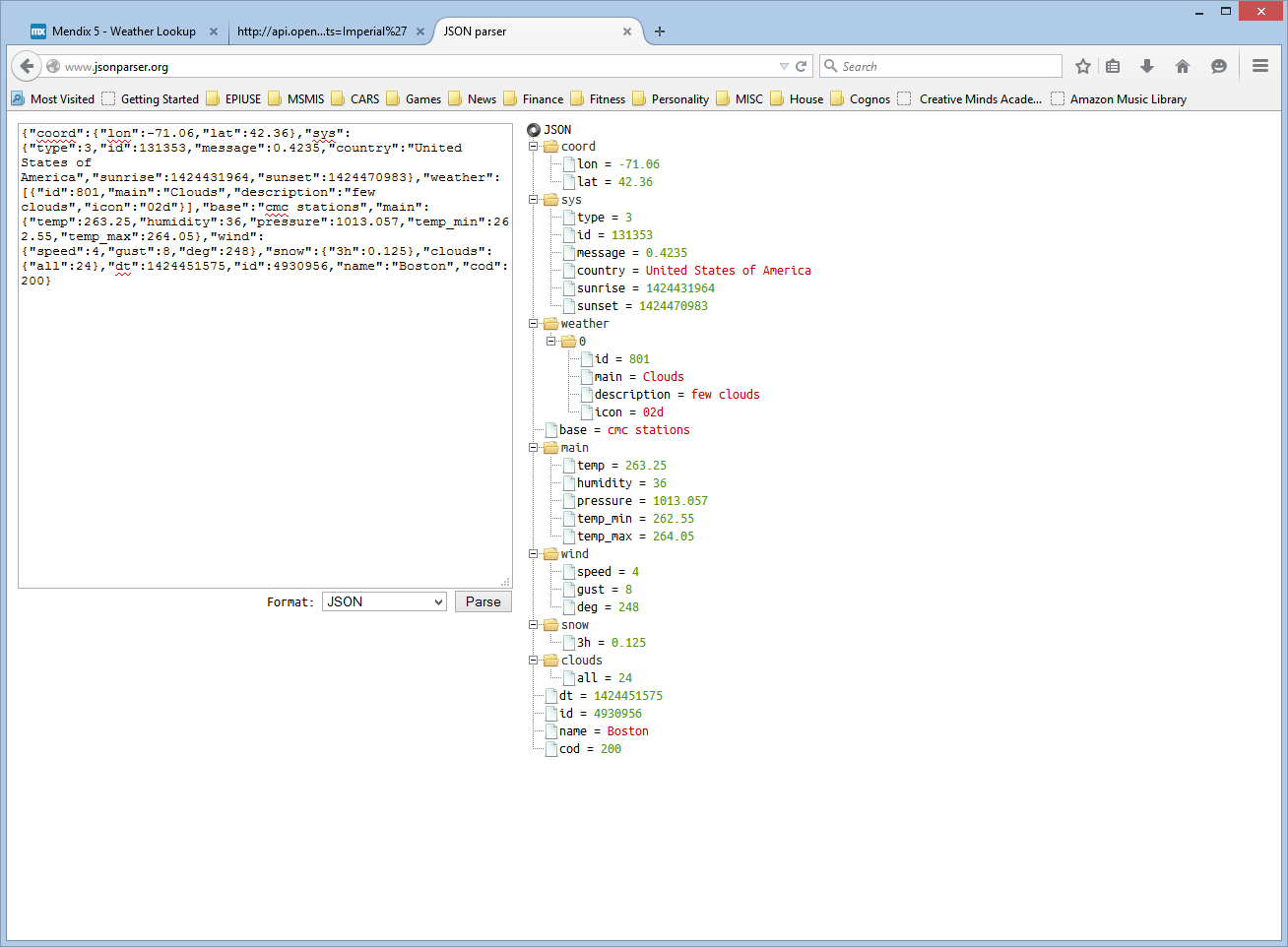This screenshot has height=947, width=1288.
Task: Click the file icon beside cod
Action: coord(551,749)
